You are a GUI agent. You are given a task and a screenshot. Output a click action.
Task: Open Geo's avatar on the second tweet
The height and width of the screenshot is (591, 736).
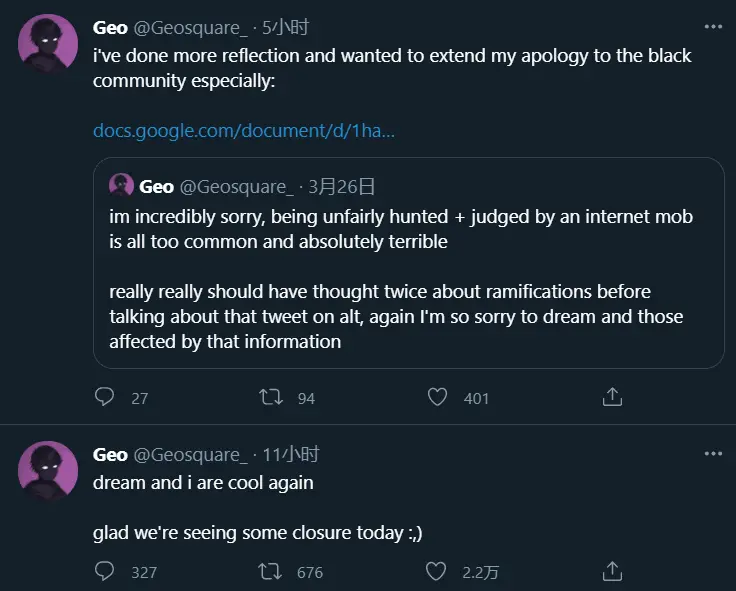tap(48, 471)
